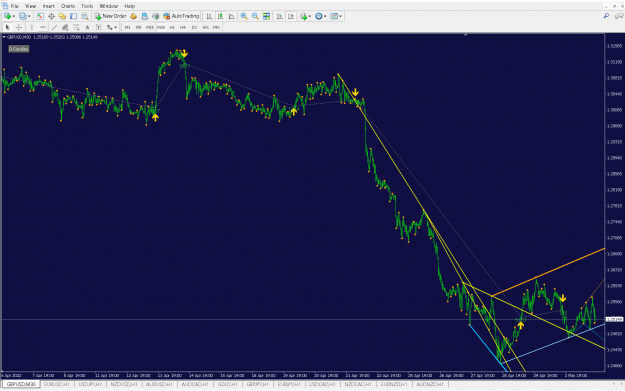Screen dimensions: 625x391
Task: Open the Window menu
Action: point(108,6)
